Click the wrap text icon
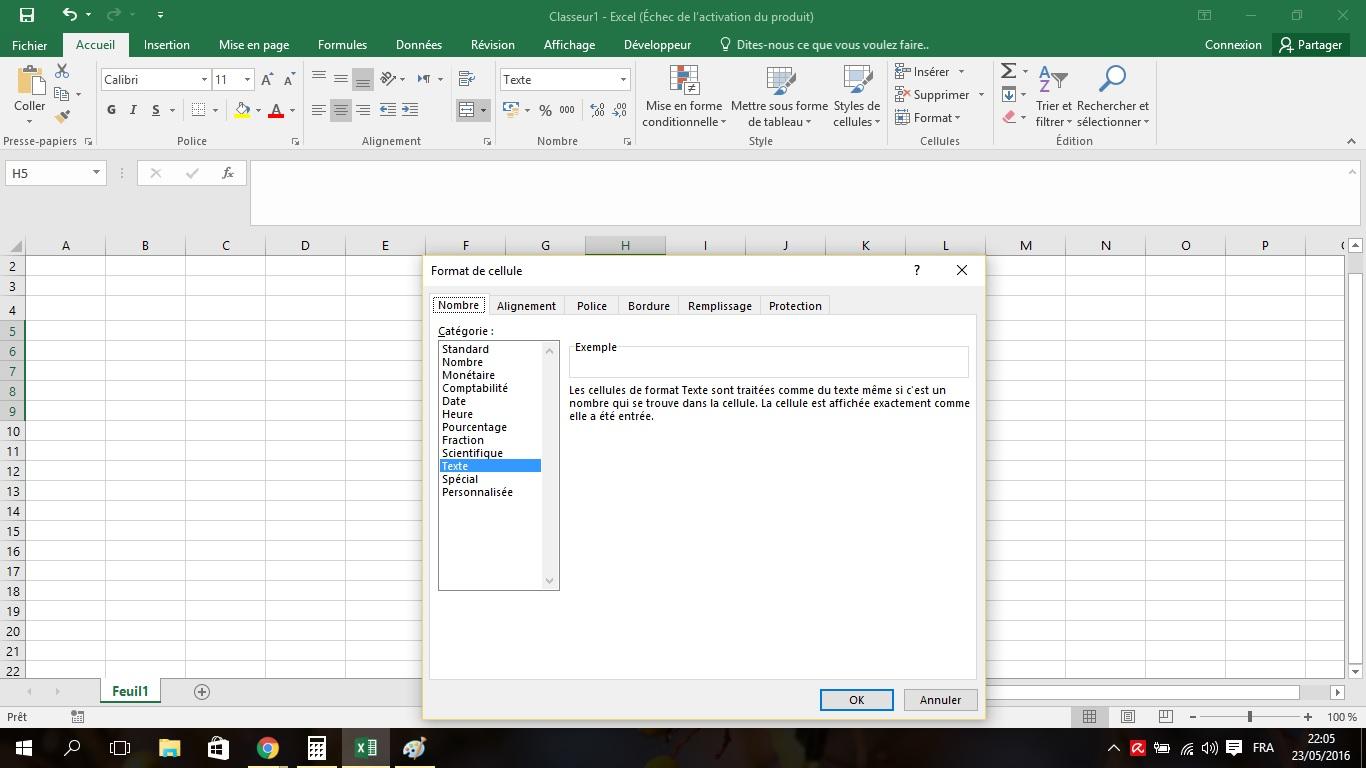 coord(466,79)
